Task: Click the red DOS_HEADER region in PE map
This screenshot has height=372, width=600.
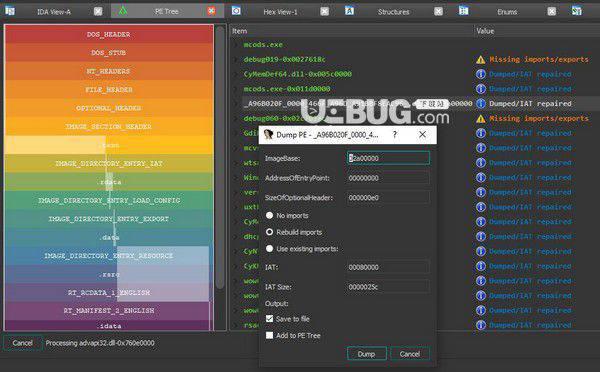Action: coord(109,34)
